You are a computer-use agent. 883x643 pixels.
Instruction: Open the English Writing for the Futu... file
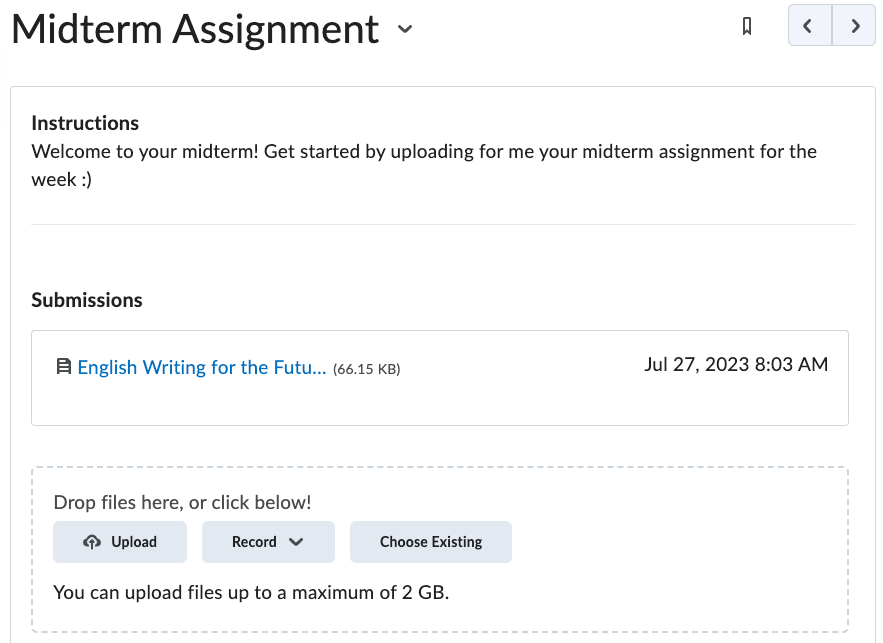tap(203, 367)
